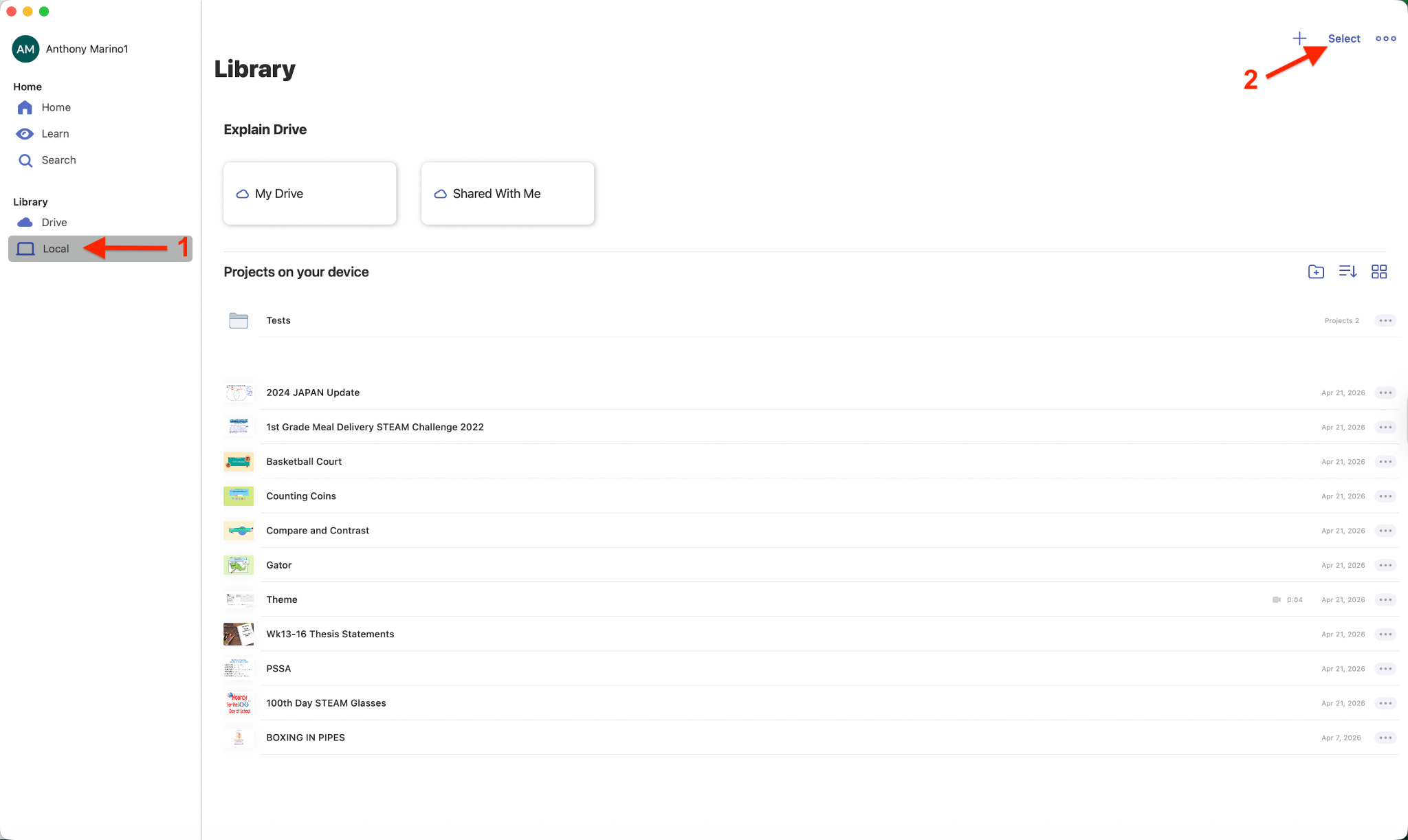
Task: Open the Counting Coins project
Action: click(x=301, y=496)
